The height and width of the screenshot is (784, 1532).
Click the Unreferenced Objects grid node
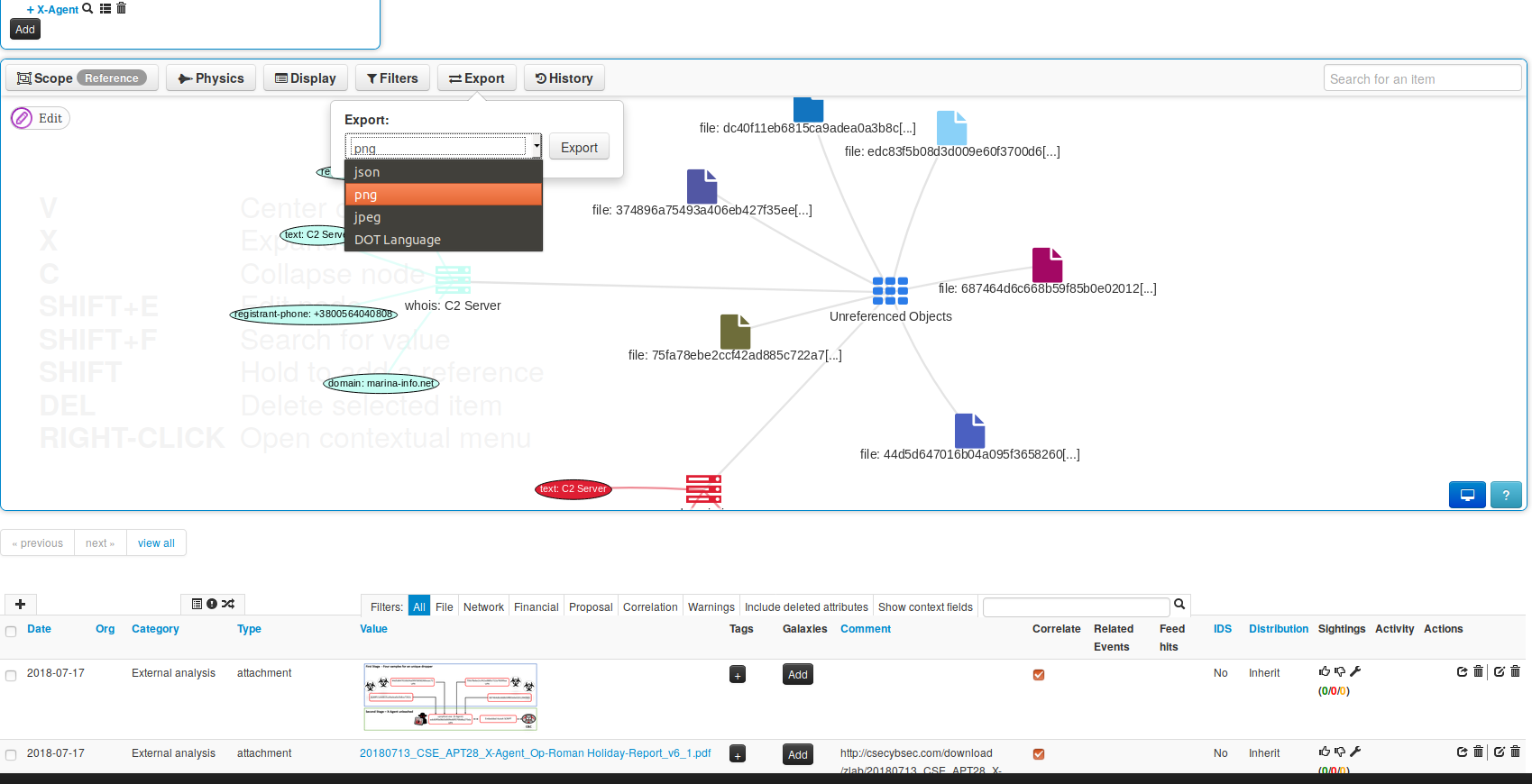[890, 290]
